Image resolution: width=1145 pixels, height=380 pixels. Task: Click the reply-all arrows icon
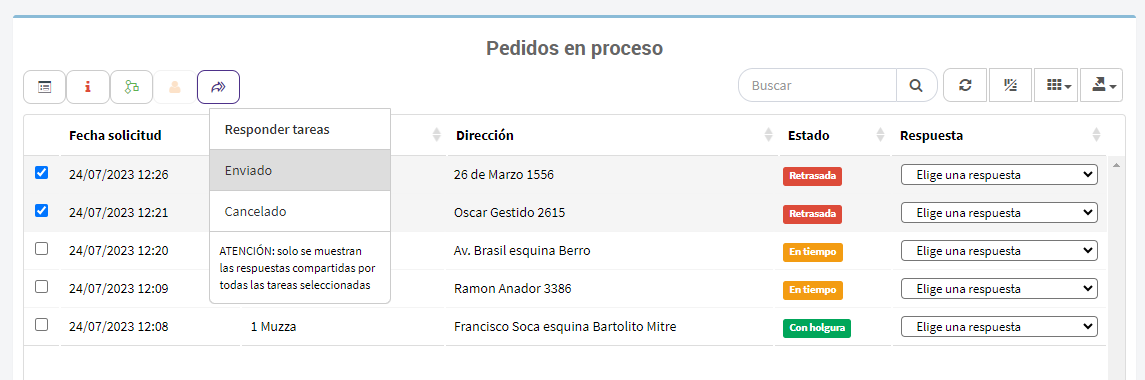click(x=218, y=87)
